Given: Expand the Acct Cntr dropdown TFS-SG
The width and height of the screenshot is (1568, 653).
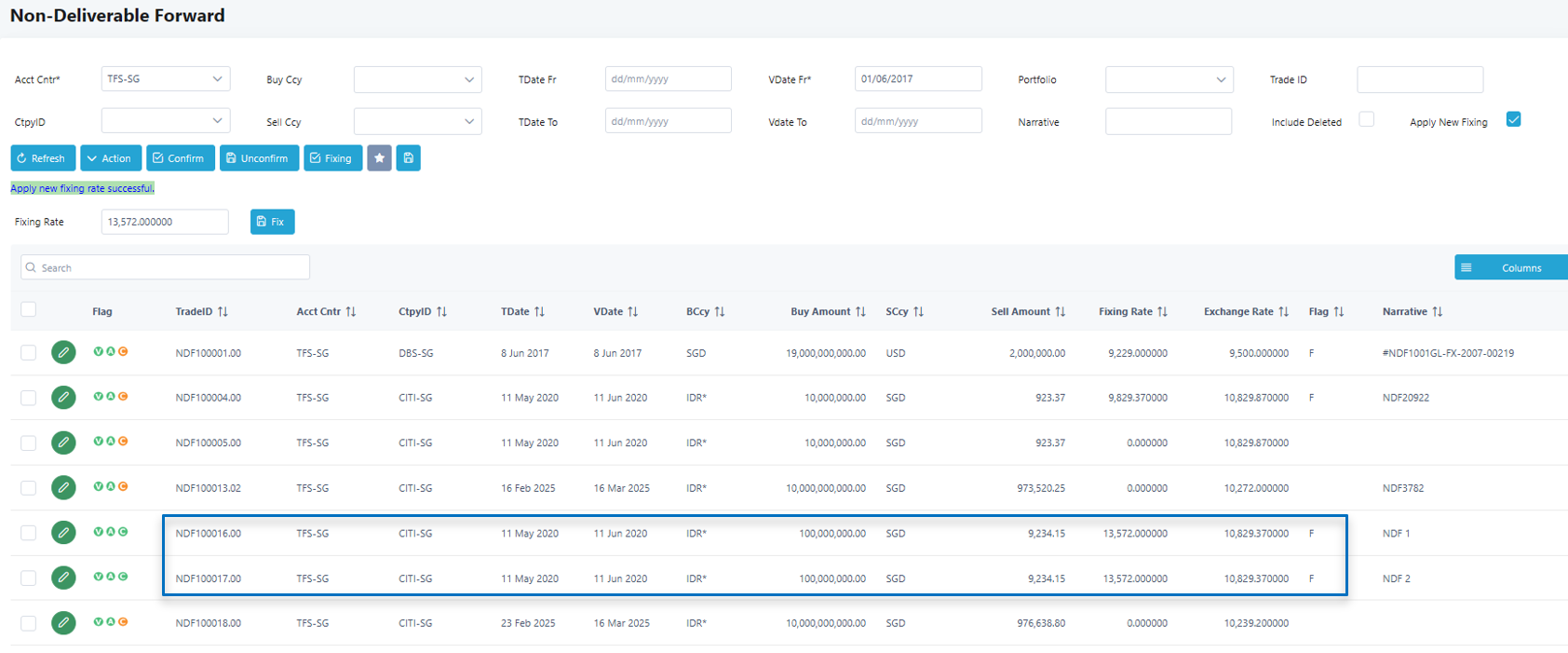Looking at the screenshot, I should tap(165, 79).
